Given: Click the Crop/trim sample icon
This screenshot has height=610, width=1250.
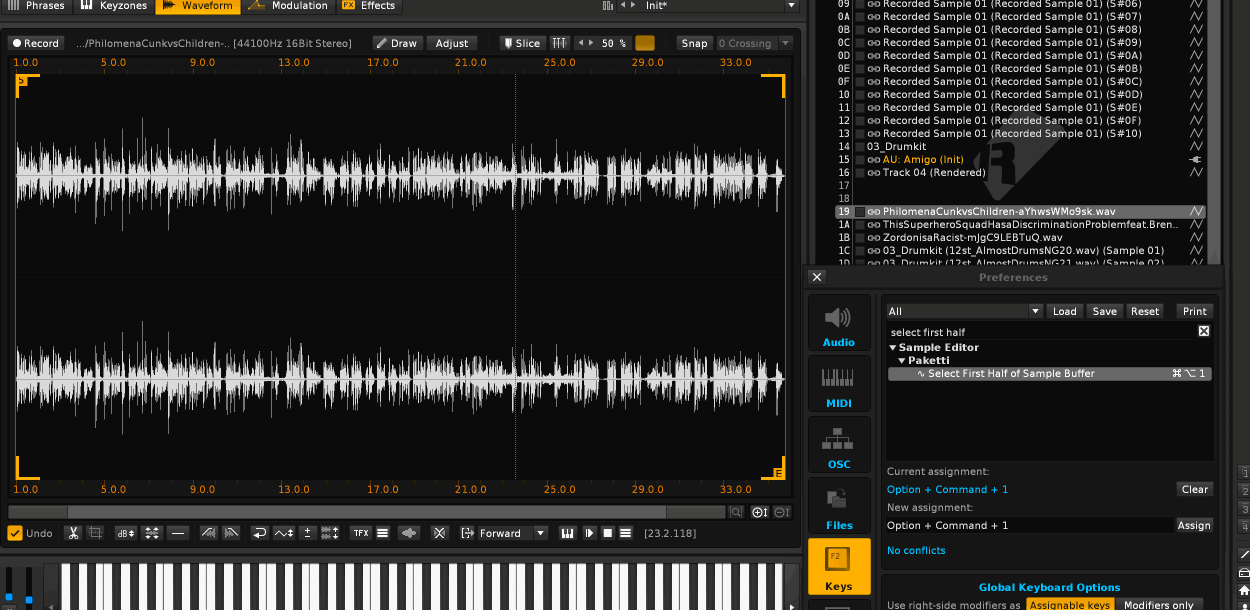Looking at the screenshot, I should click(x=95, y=533).
